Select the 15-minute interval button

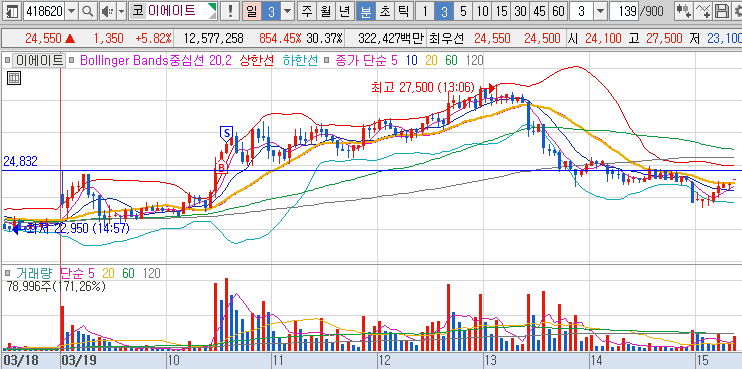[x=502, y=11]
